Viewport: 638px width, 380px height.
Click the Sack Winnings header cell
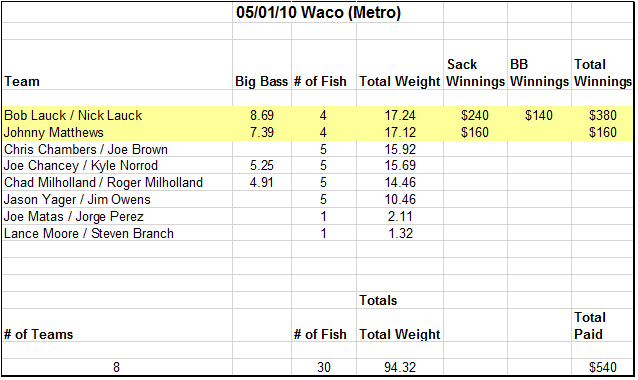click(475, 65)
